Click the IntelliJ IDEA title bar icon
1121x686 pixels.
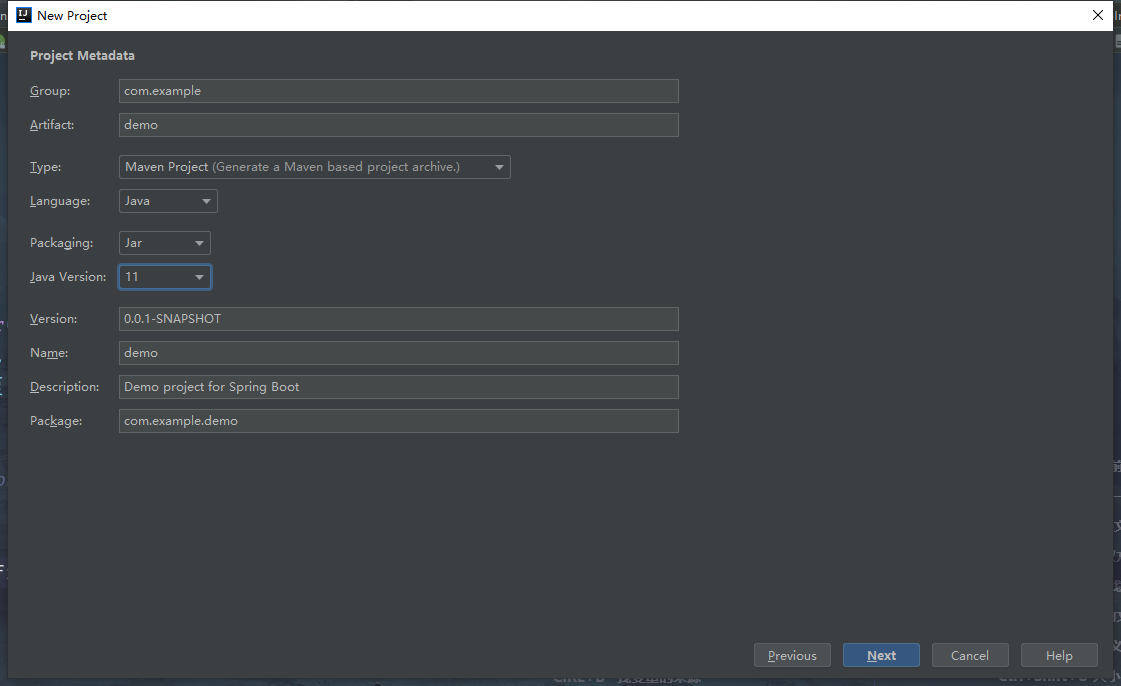24,15
